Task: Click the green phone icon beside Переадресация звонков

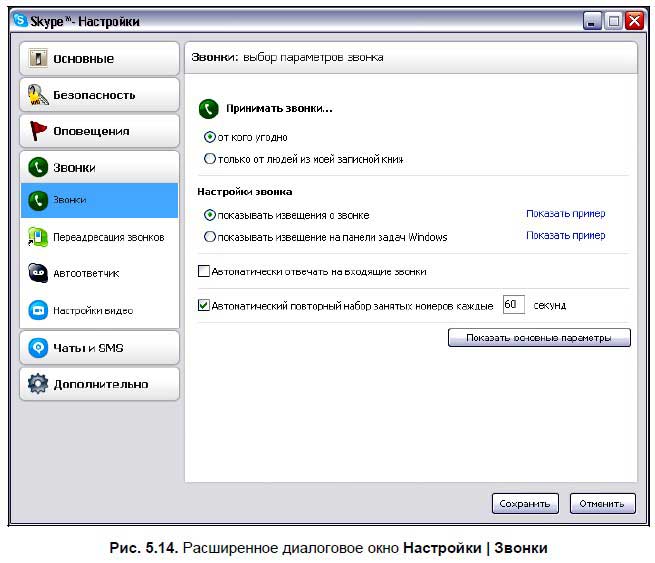Action: pos(38,237)
